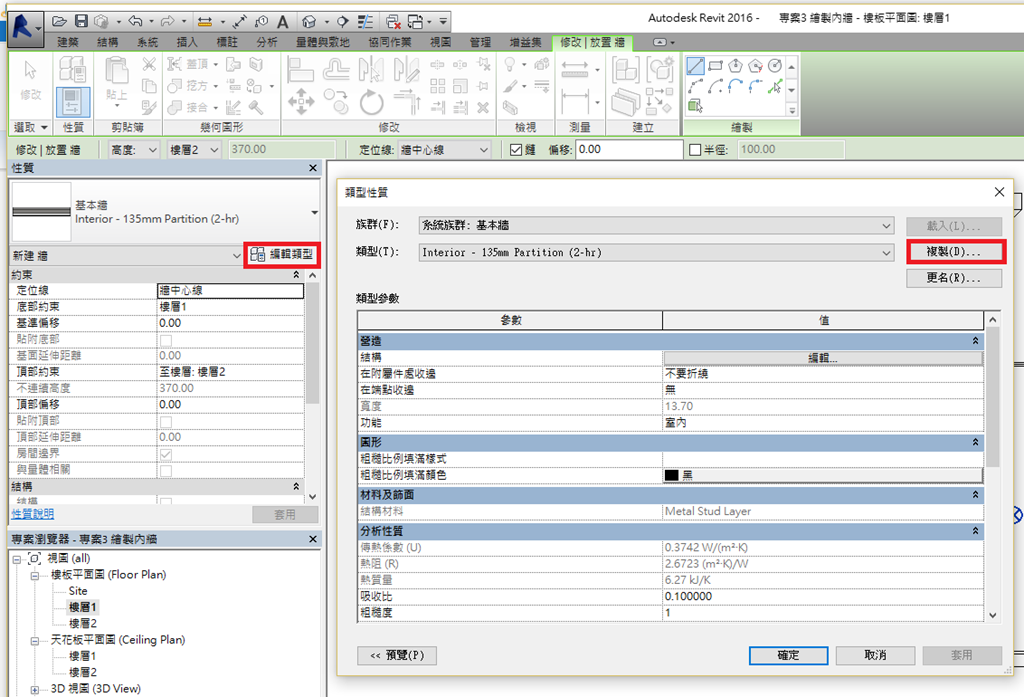Toggle the 貼附底部 checkbox
The width and height of the screenshot is (1024, 697).
click(x=166, y=340)
